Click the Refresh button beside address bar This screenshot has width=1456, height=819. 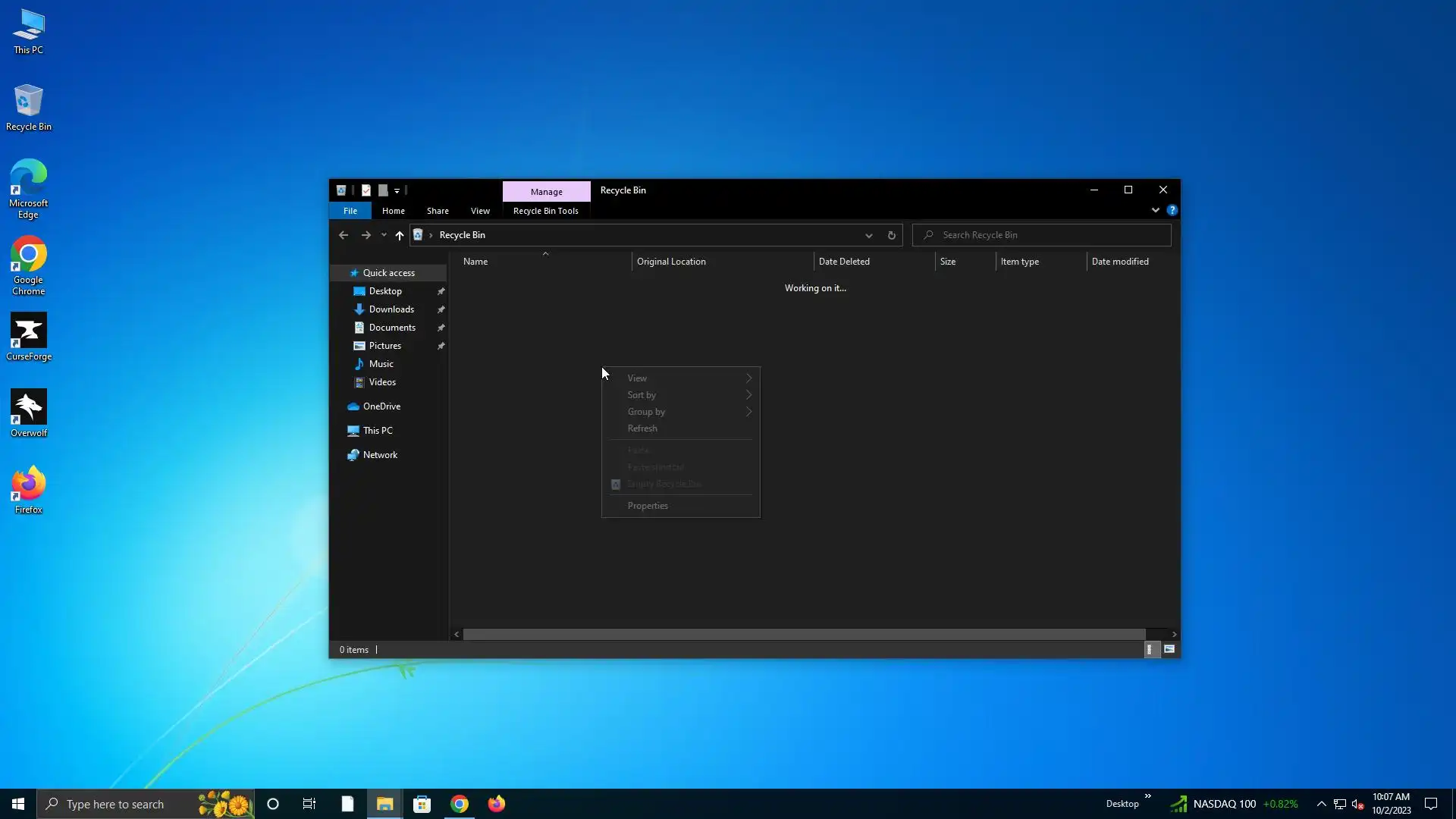pyautogui.click(x=892, y=235)
